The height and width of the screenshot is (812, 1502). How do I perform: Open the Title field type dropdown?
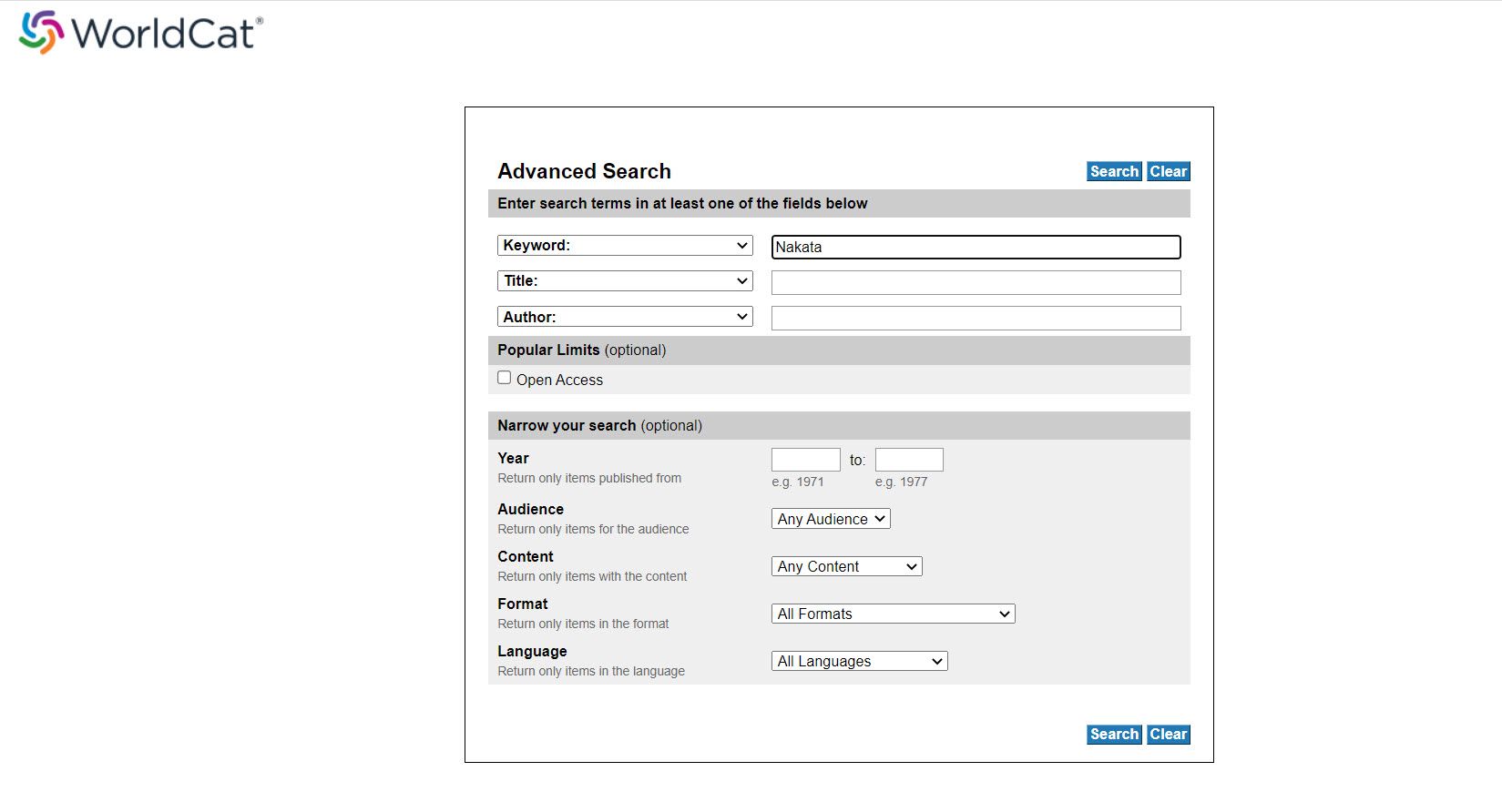(x=625, y=281)
